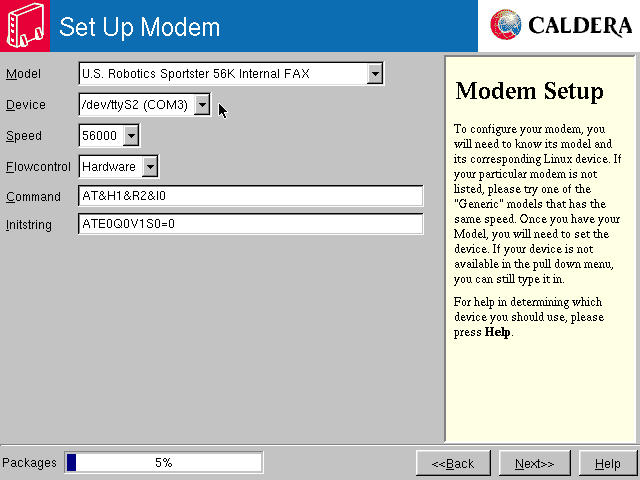Expand the Model dropdown arrow
The image size is (640, 480).
point(375,73)
